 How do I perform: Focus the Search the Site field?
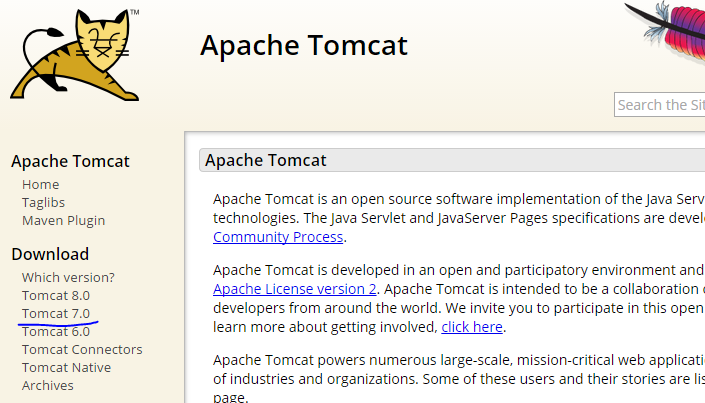[x=660, y=105]
